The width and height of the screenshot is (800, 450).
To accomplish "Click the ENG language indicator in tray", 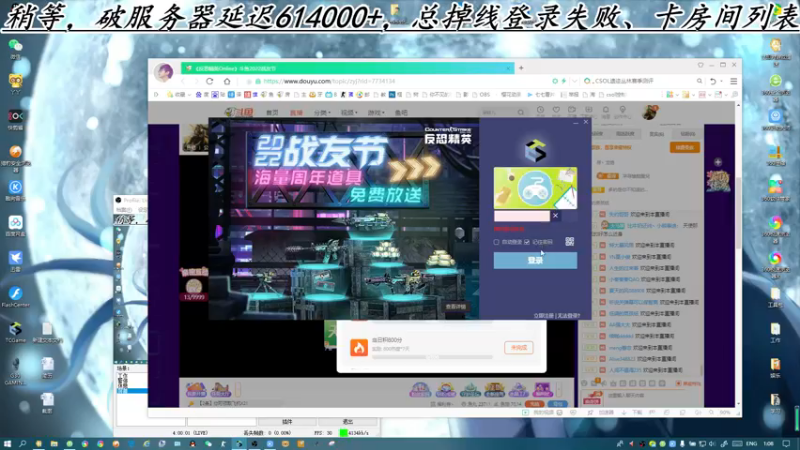I will click(x=752, y=444).
